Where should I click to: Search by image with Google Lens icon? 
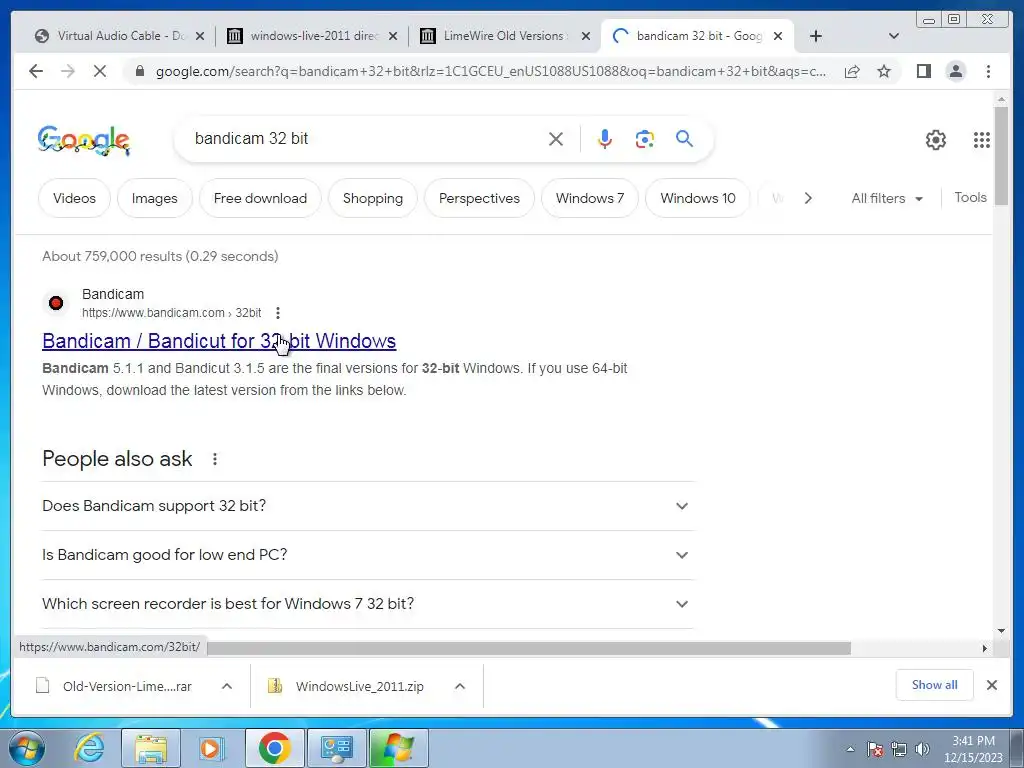(645, 139)
